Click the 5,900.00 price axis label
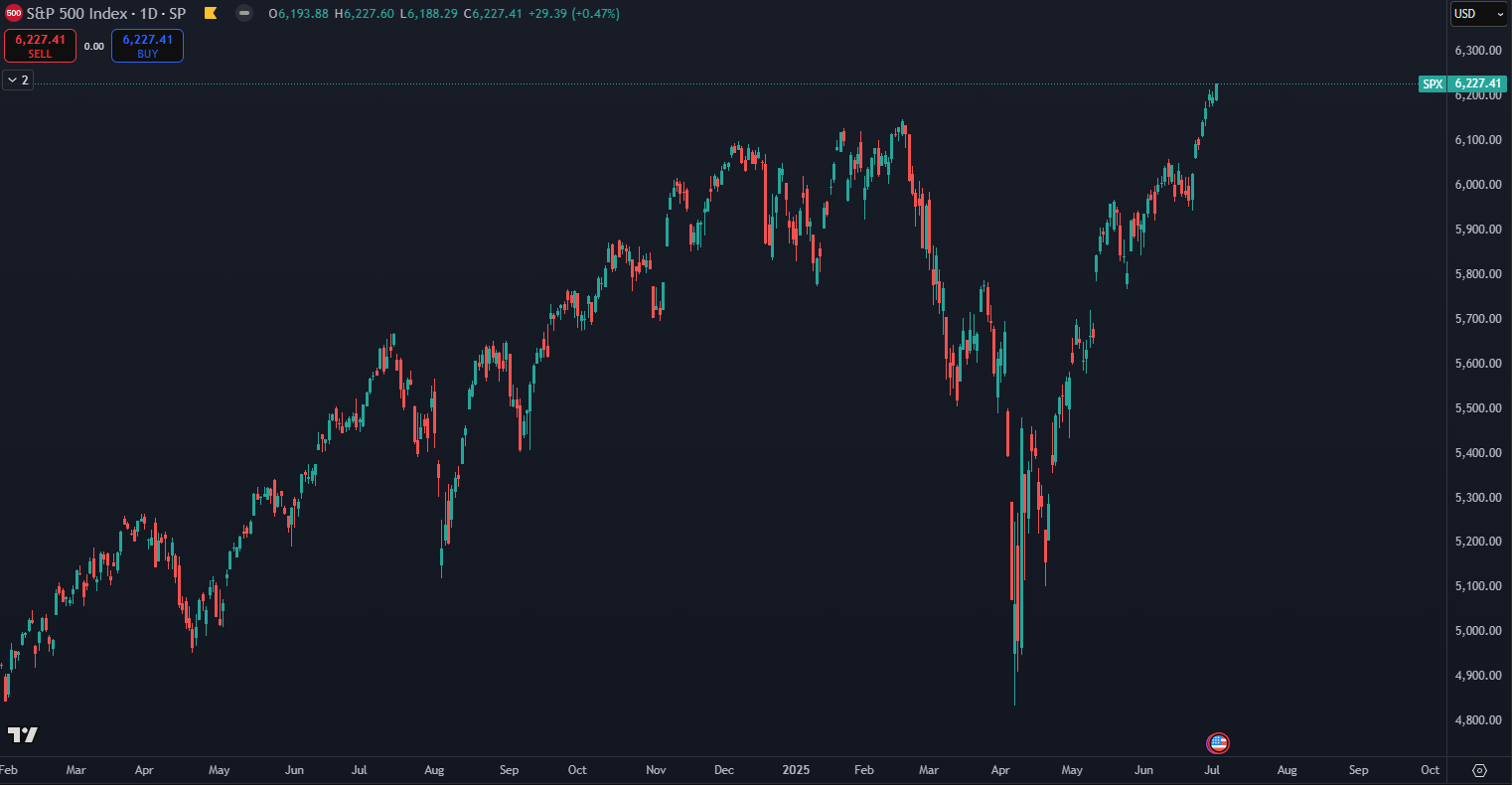 [1477, 230]
